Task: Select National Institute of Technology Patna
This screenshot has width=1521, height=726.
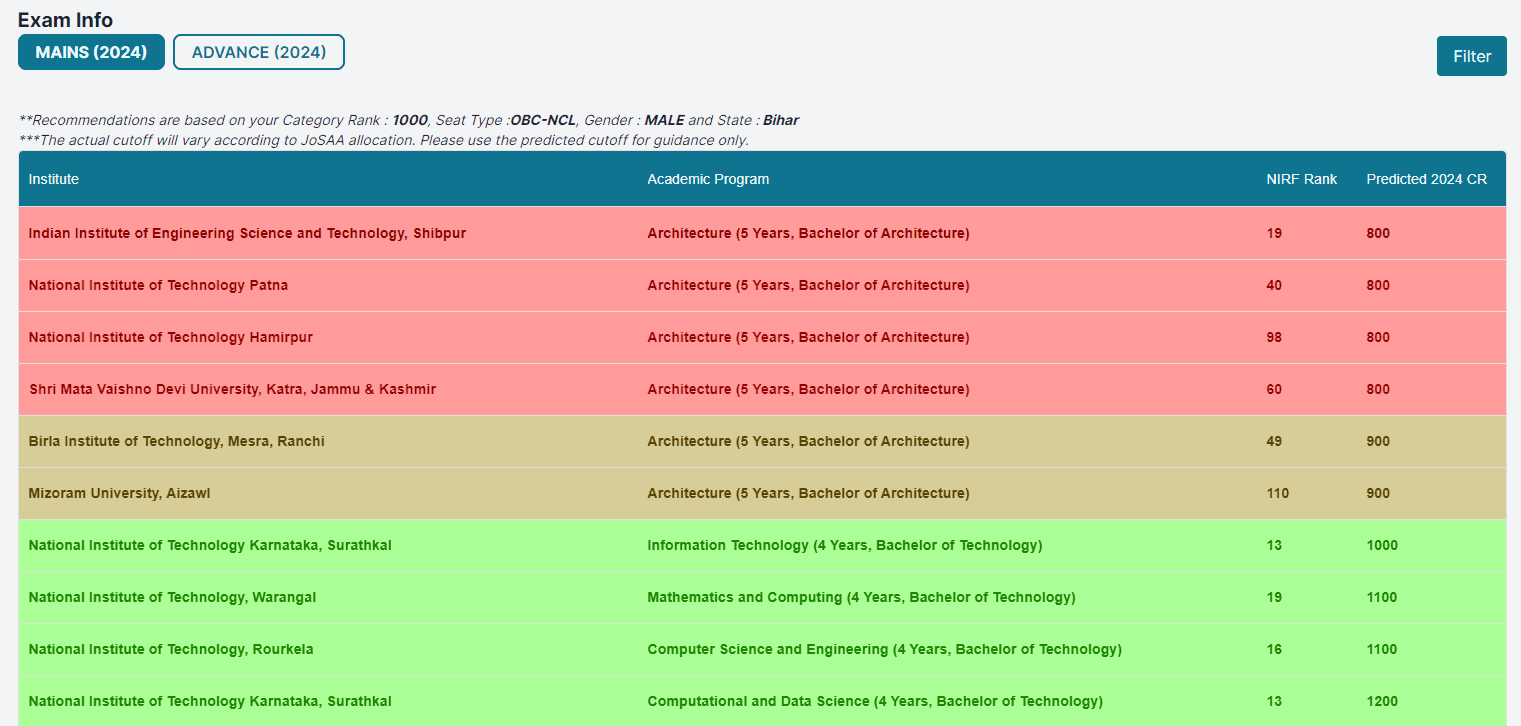Action: (x=158, y=285)
